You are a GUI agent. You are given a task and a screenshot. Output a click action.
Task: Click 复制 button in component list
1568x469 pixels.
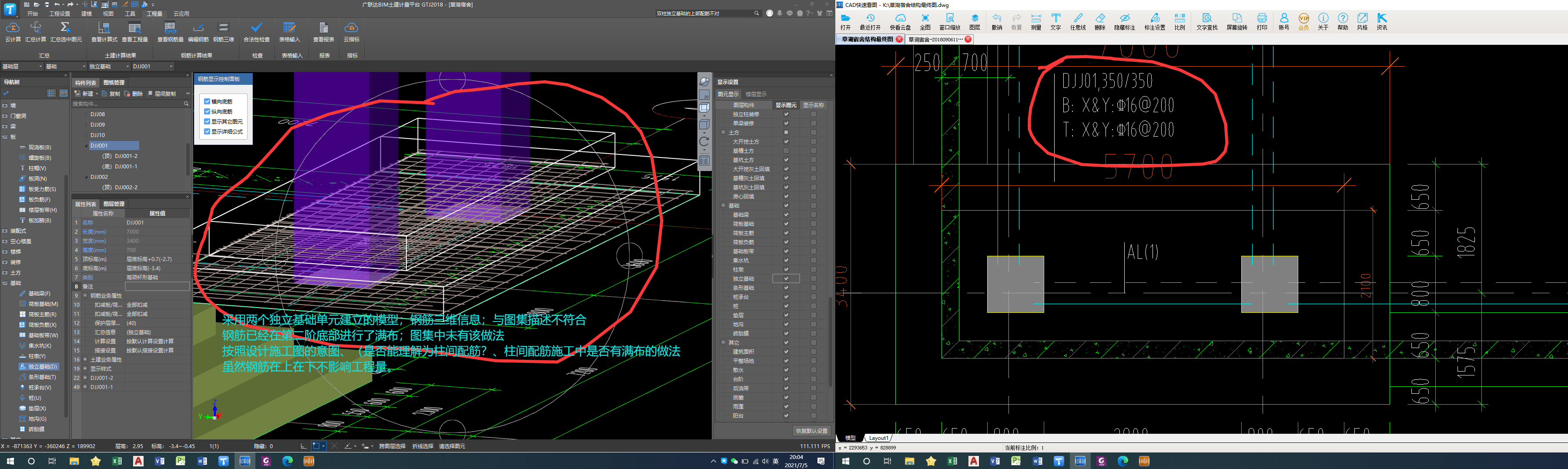pos(111,94)
